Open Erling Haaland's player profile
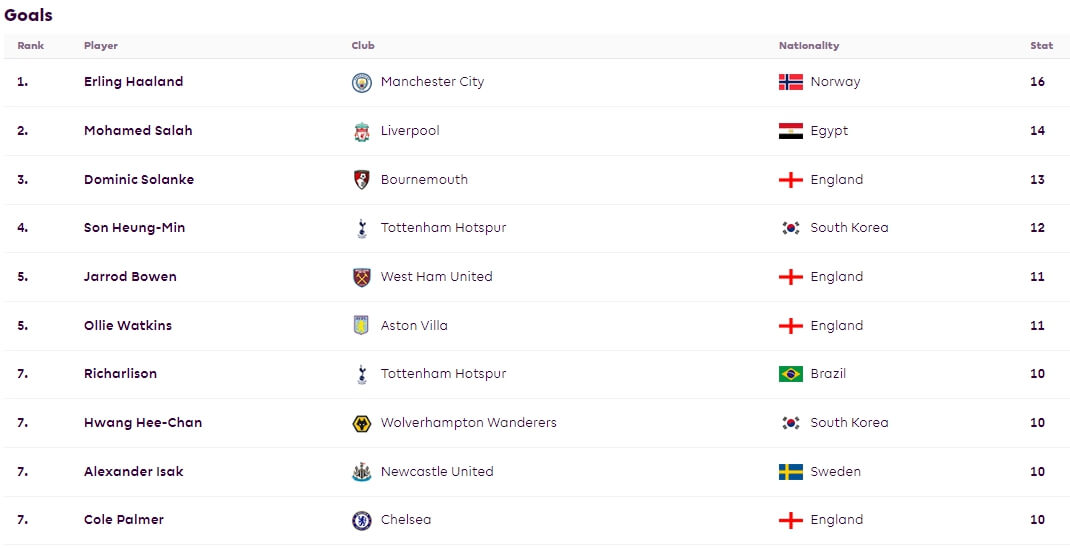The image size is (1070, 550). 134,82
